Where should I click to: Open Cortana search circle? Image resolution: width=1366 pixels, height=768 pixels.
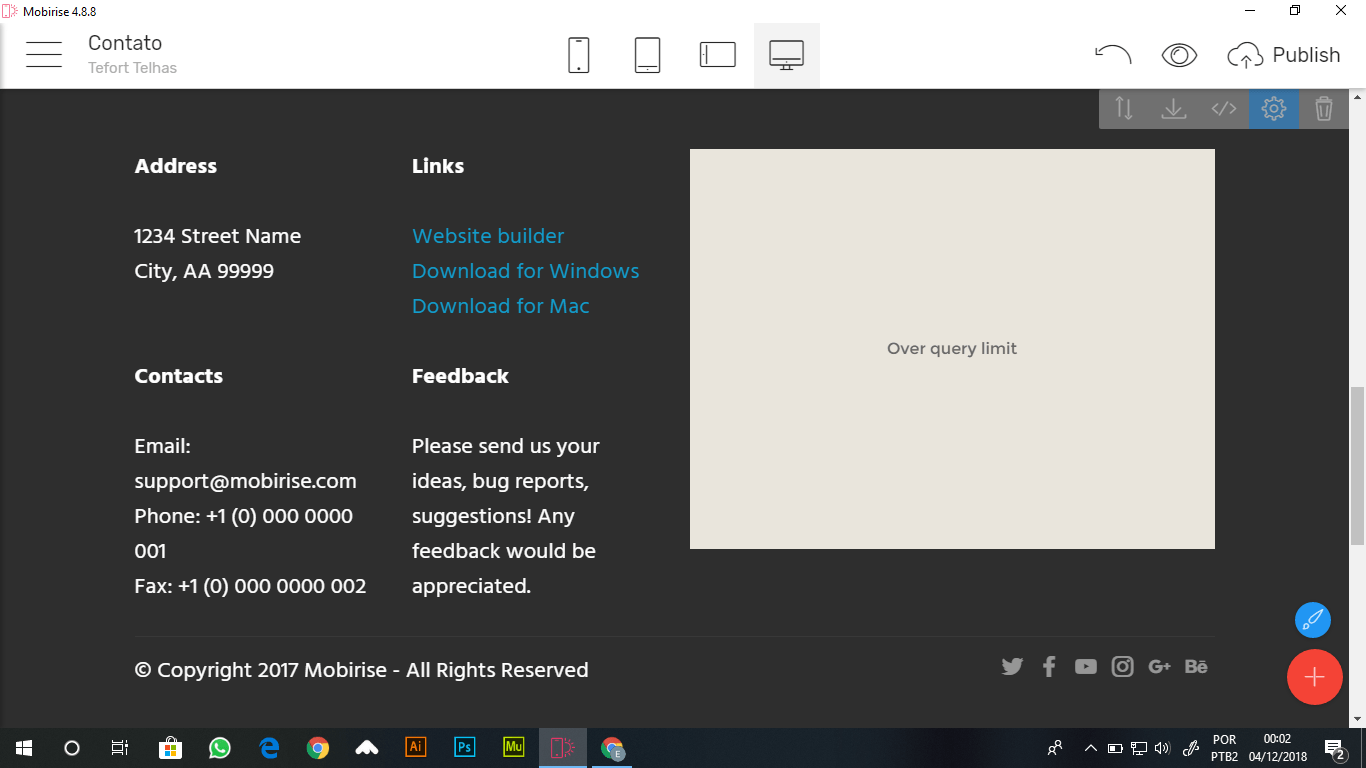point(72,748)
